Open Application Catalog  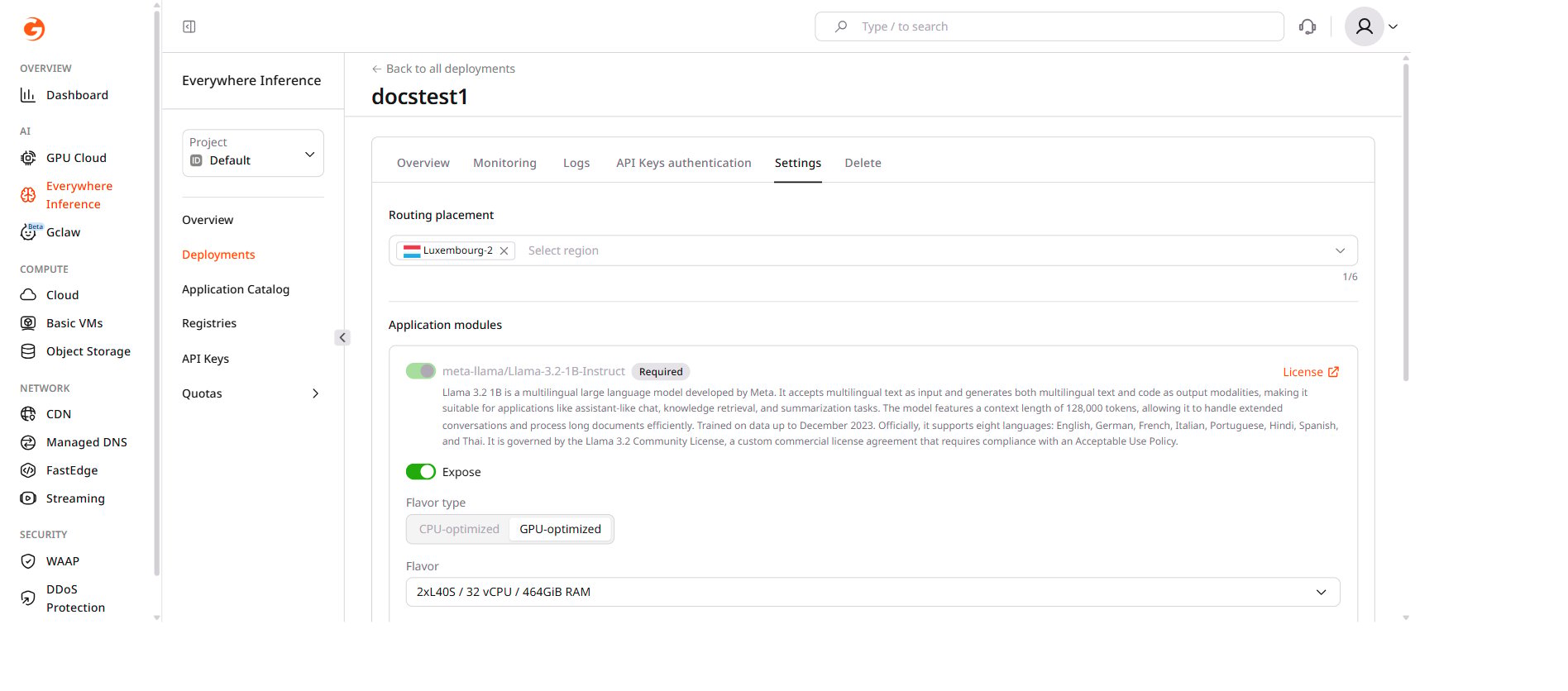(236, 289)
